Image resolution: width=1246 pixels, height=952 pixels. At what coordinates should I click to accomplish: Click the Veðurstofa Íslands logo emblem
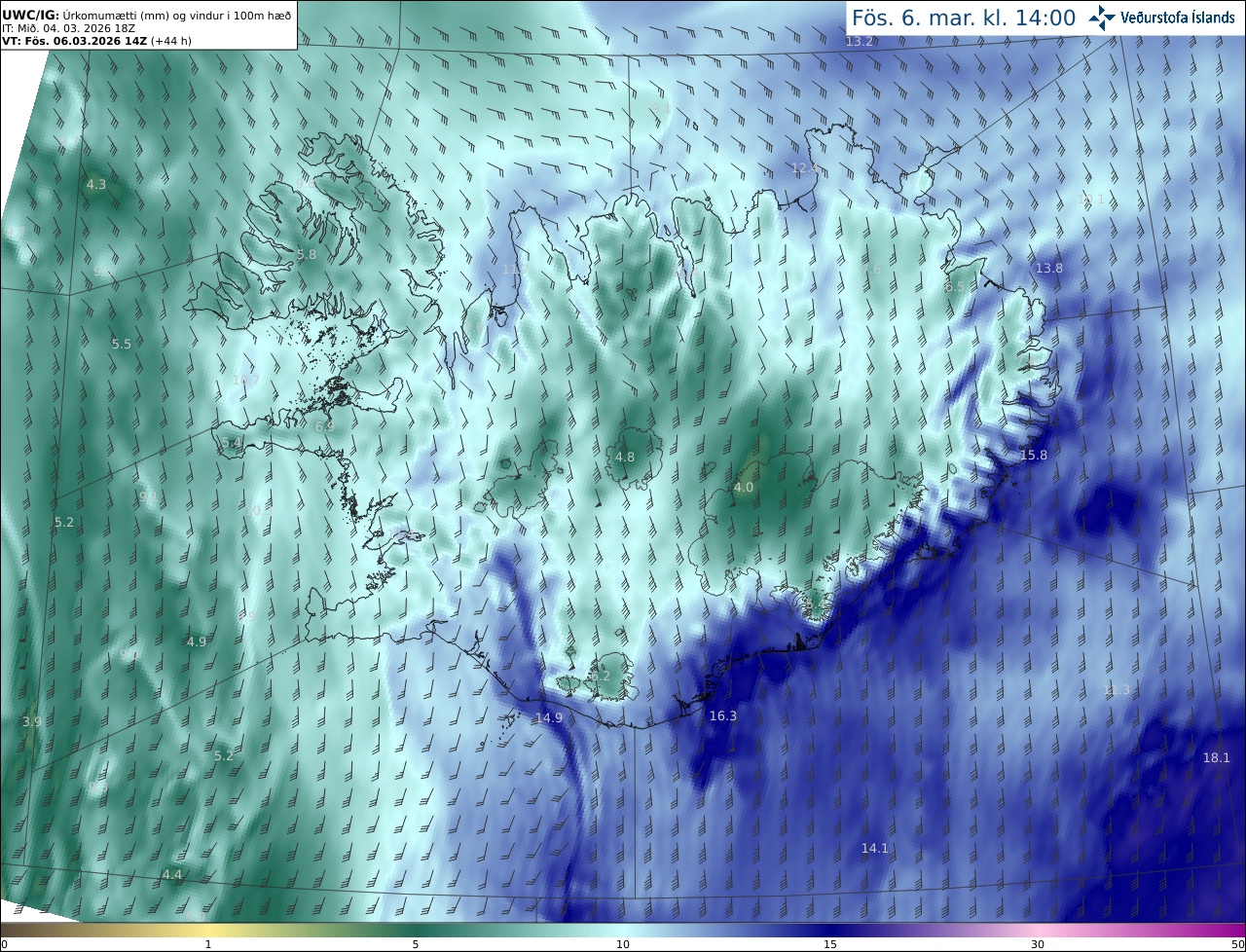tap(1103, 17)
